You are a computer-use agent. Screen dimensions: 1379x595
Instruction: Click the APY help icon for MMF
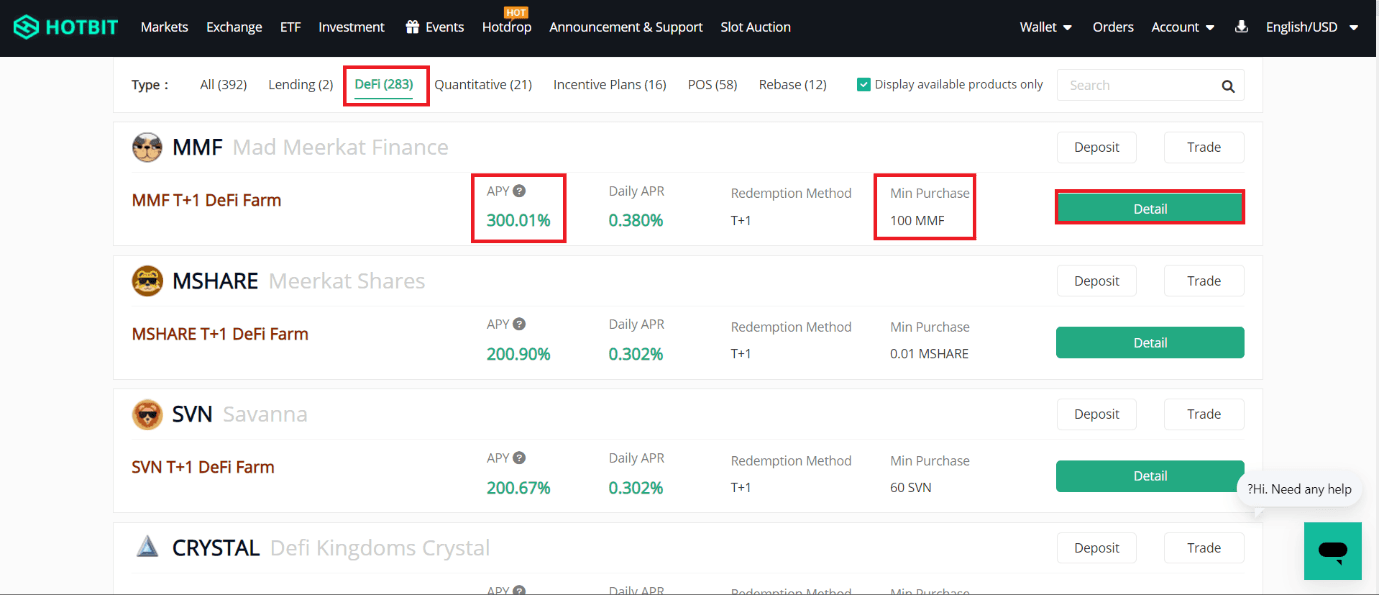pyautogui.click(x=520, y=191)
